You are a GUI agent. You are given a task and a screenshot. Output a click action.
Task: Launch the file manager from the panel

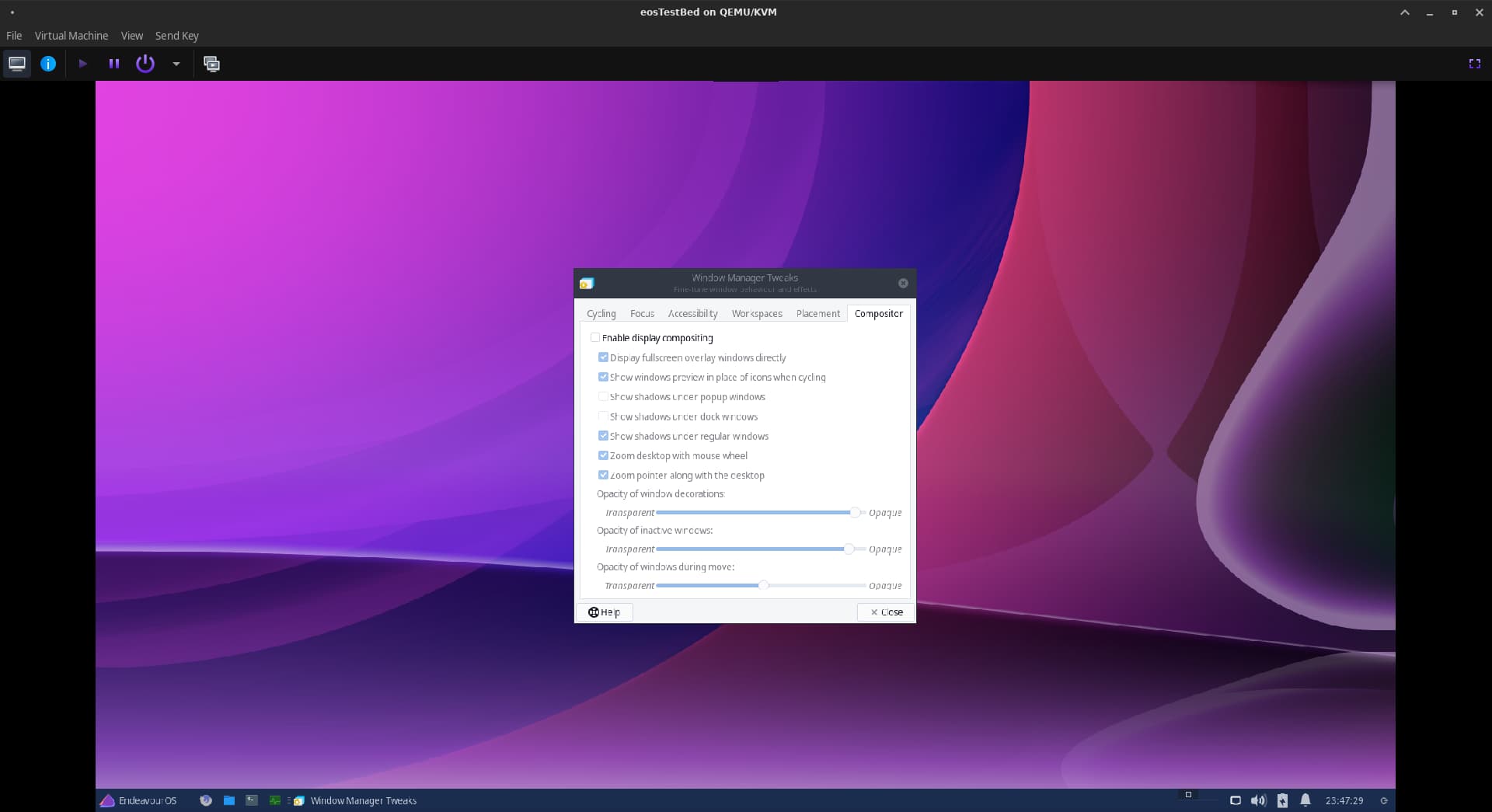pos(229,800)
